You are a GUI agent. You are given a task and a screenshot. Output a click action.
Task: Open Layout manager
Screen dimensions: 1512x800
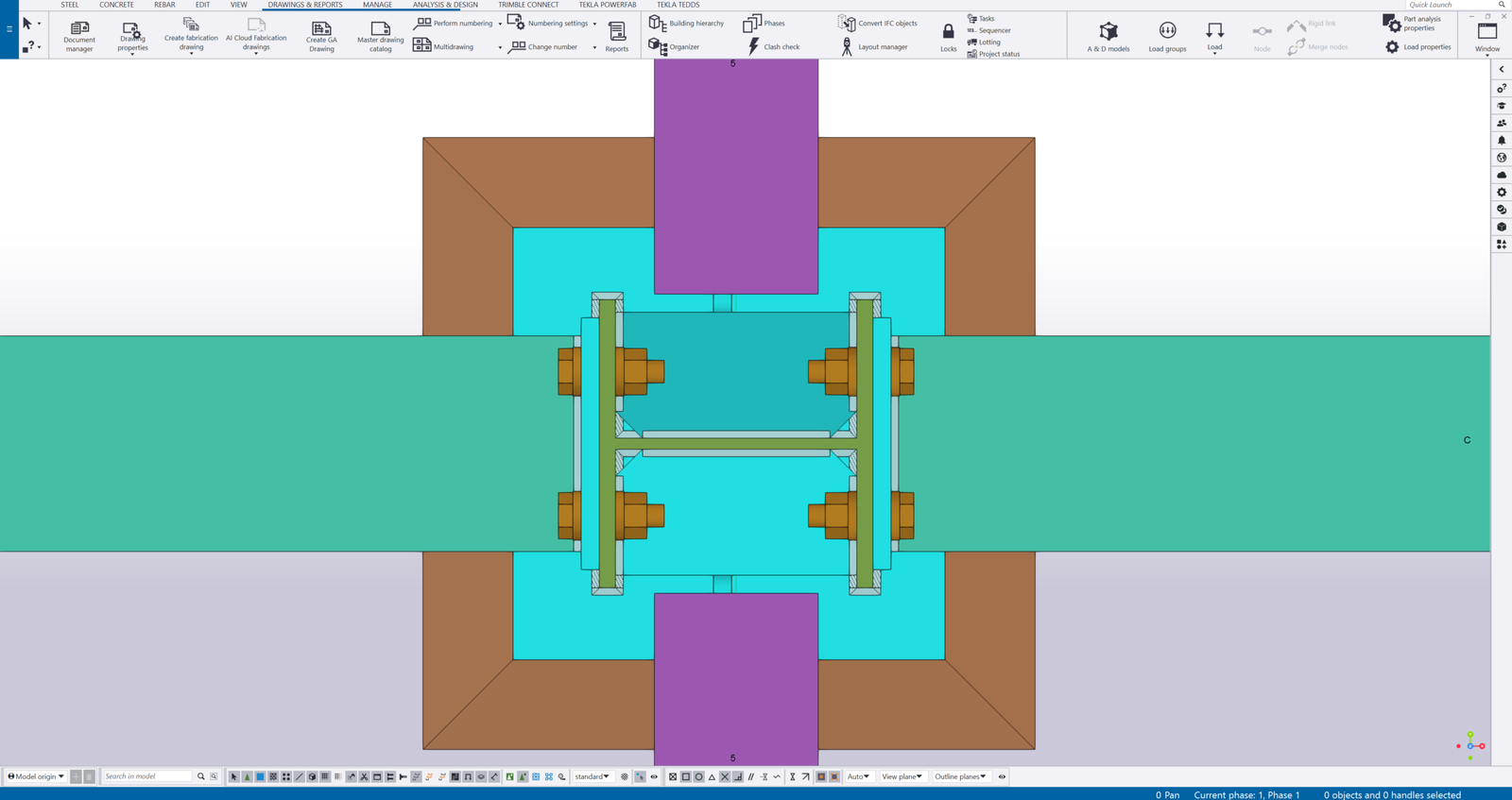(x=873, y=46)
